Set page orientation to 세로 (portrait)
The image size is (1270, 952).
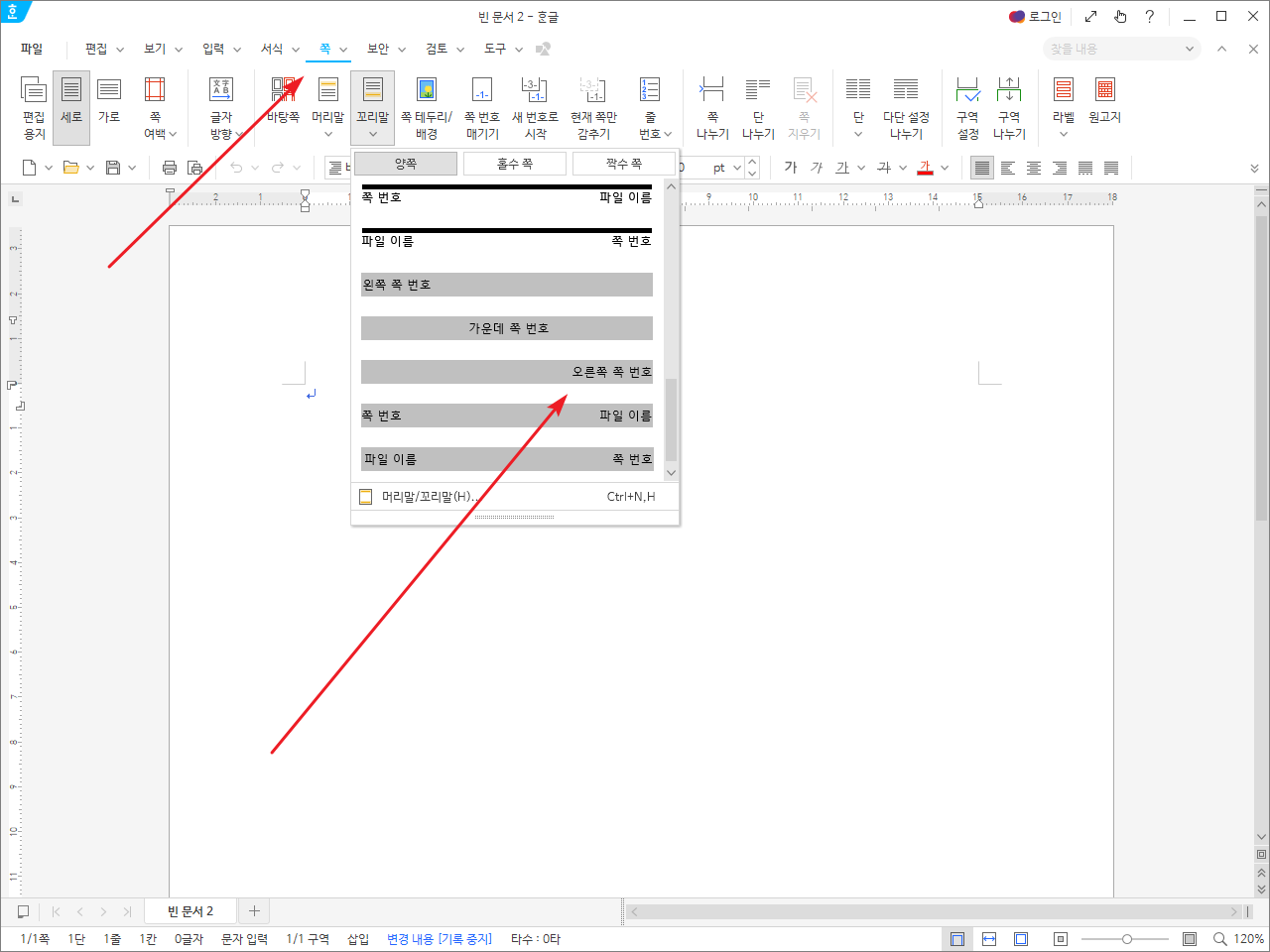point(71,108)
